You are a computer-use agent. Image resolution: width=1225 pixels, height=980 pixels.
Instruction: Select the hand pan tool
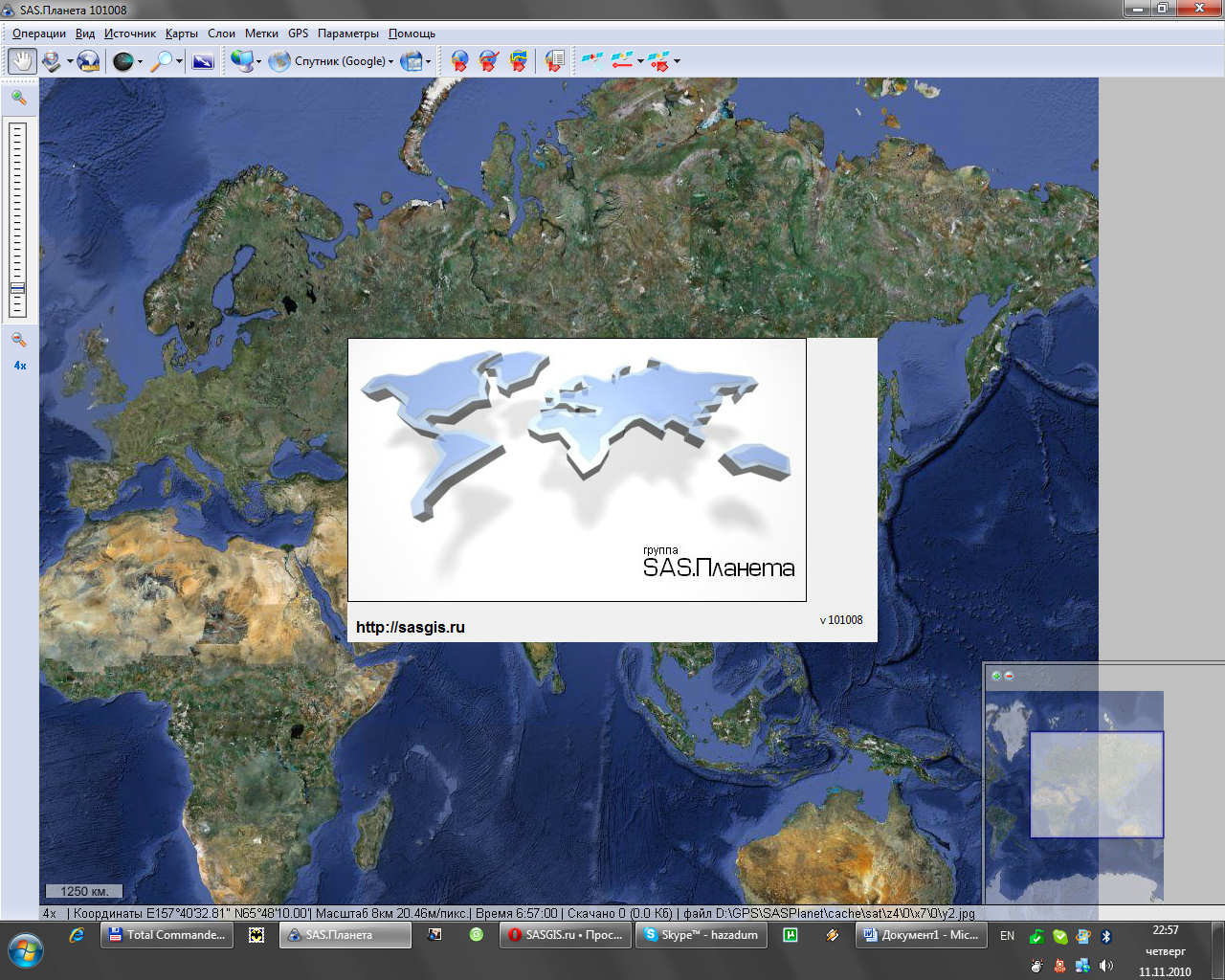[21, 61]
